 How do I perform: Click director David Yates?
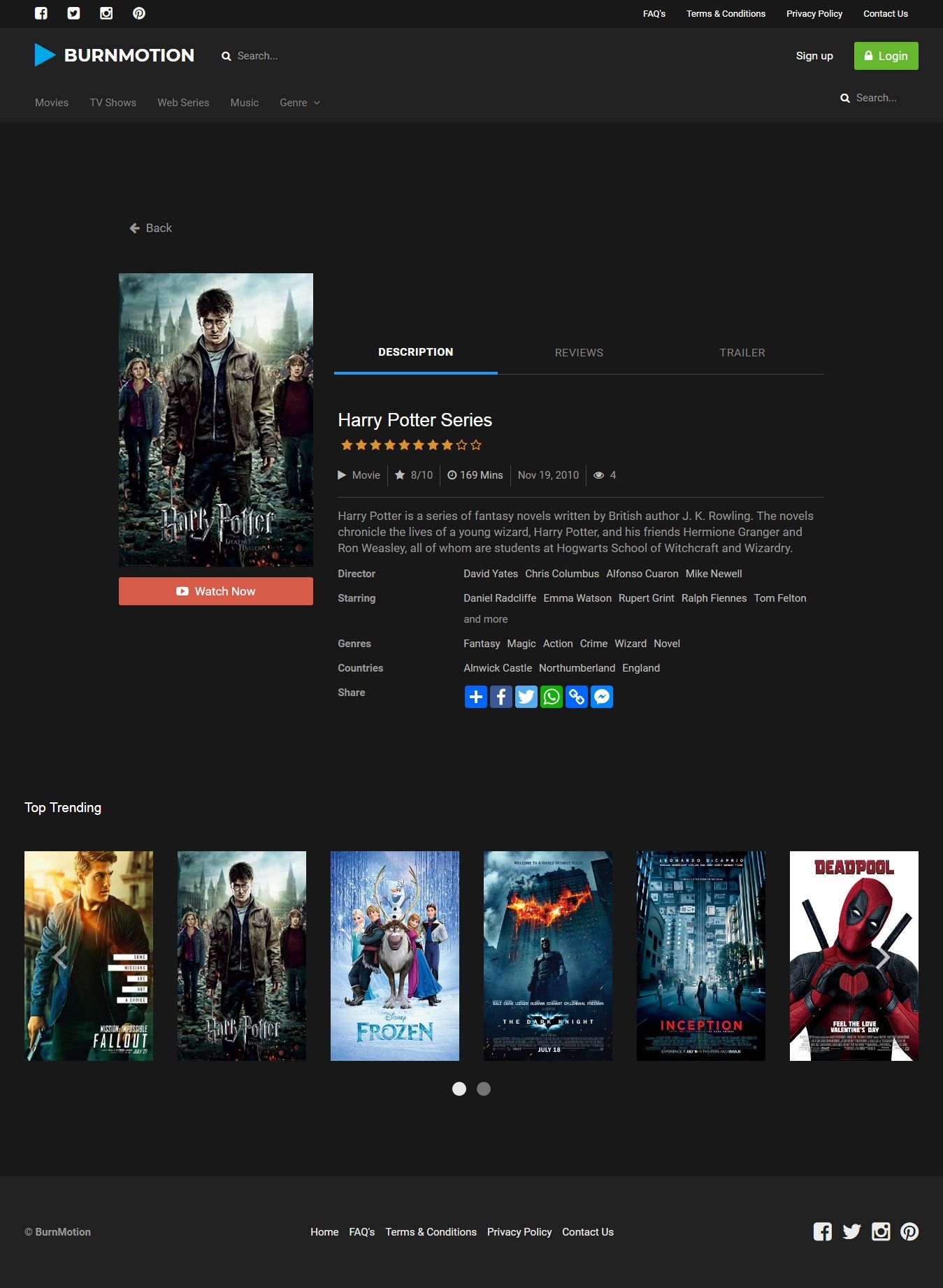[491, 574]
